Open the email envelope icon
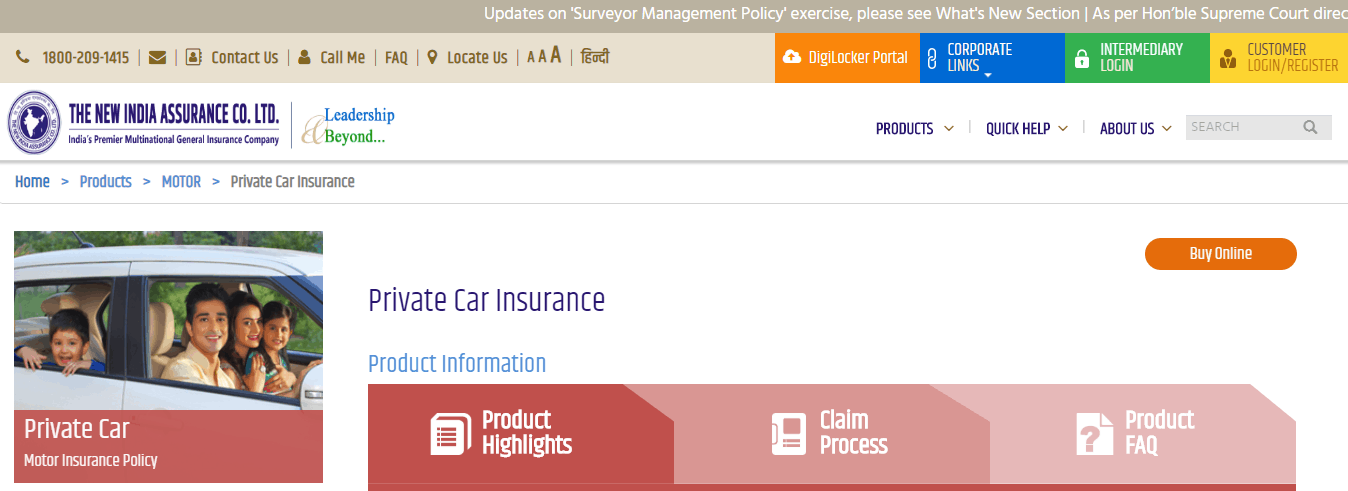The height and width of the screenshot is (491, 1348). [157, 58]
